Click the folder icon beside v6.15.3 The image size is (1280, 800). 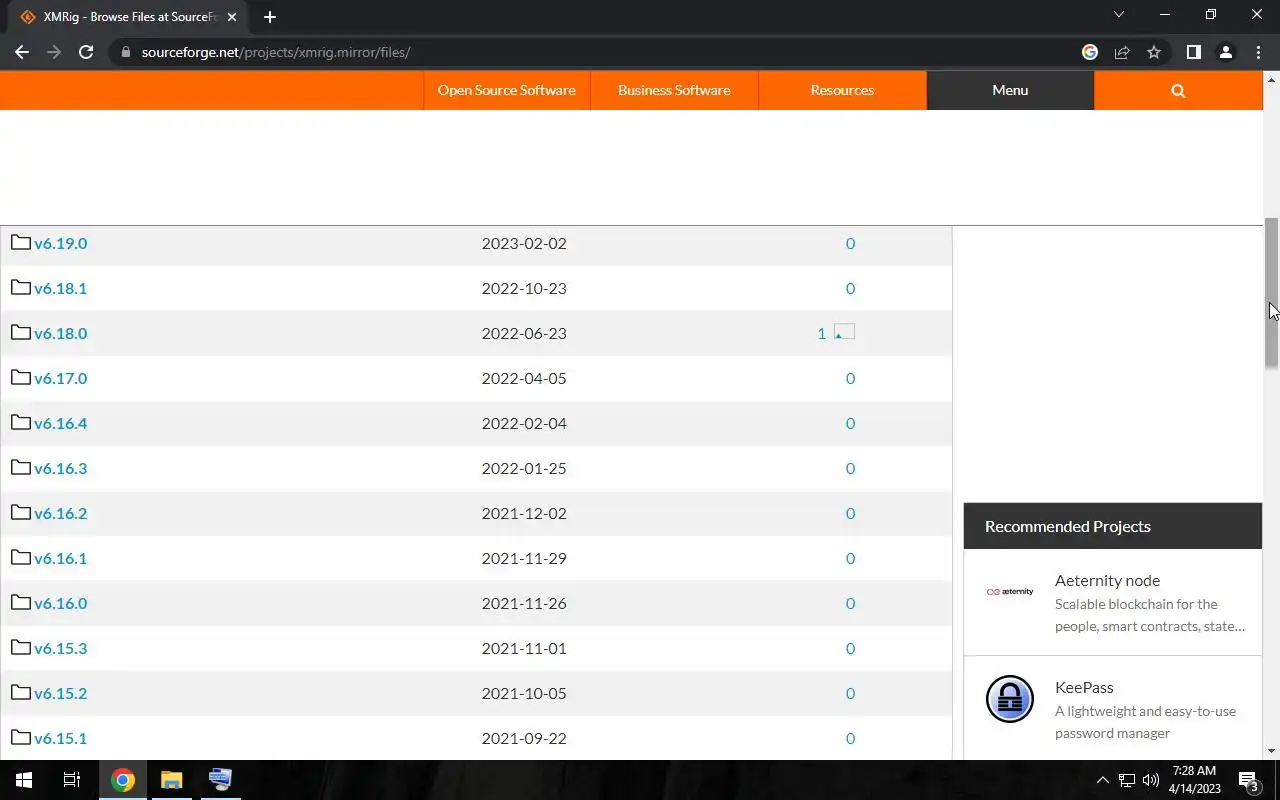(21, 647)
